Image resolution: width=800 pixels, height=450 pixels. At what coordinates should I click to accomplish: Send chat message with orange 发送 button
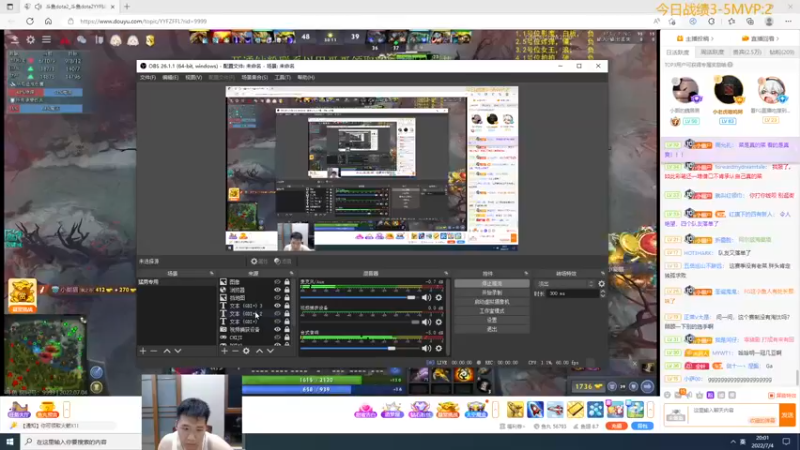point(787,415)
